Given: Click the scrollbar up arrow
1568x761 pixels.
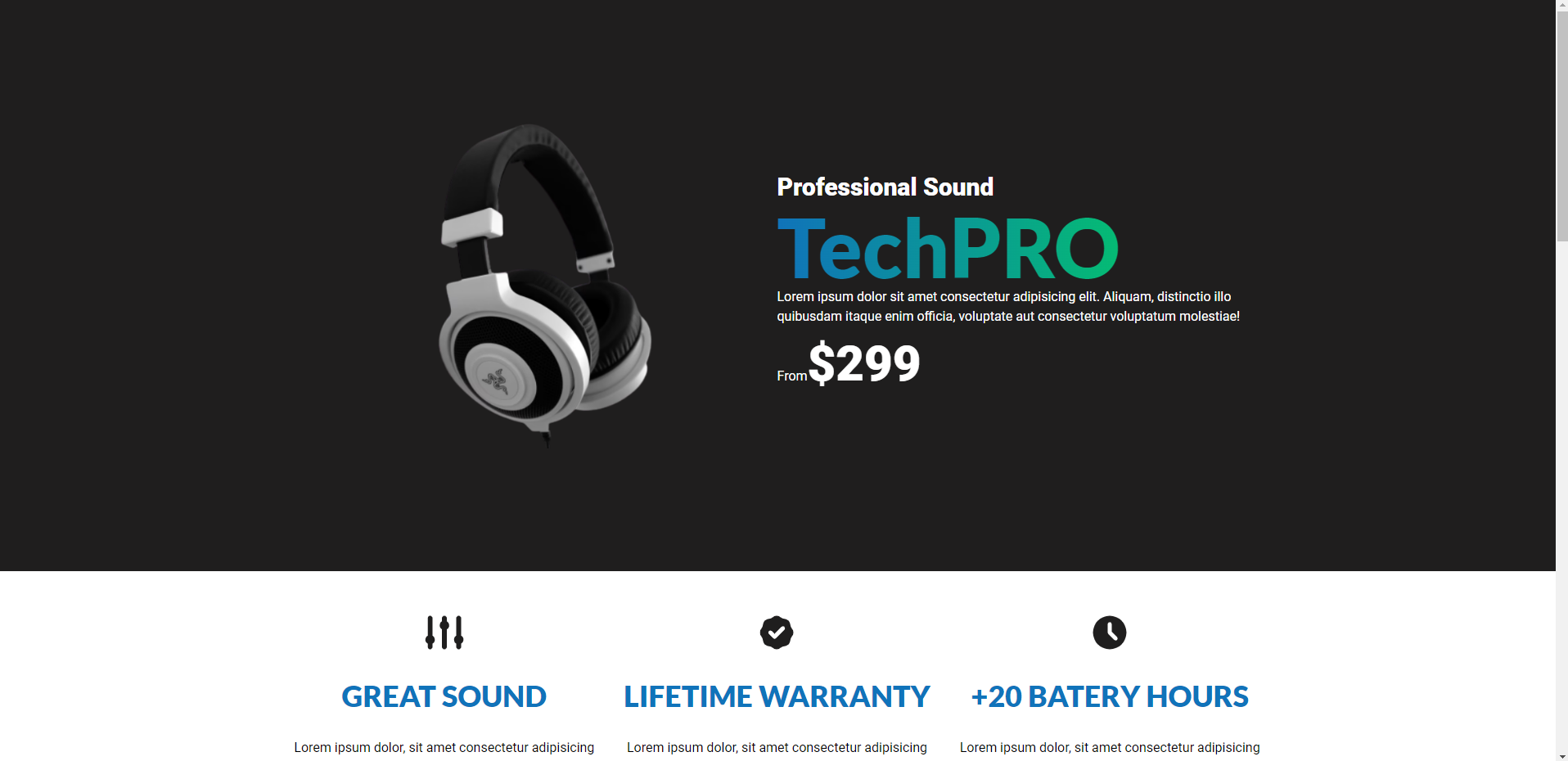Looking at the screenshot, I should coord(1561,6).
